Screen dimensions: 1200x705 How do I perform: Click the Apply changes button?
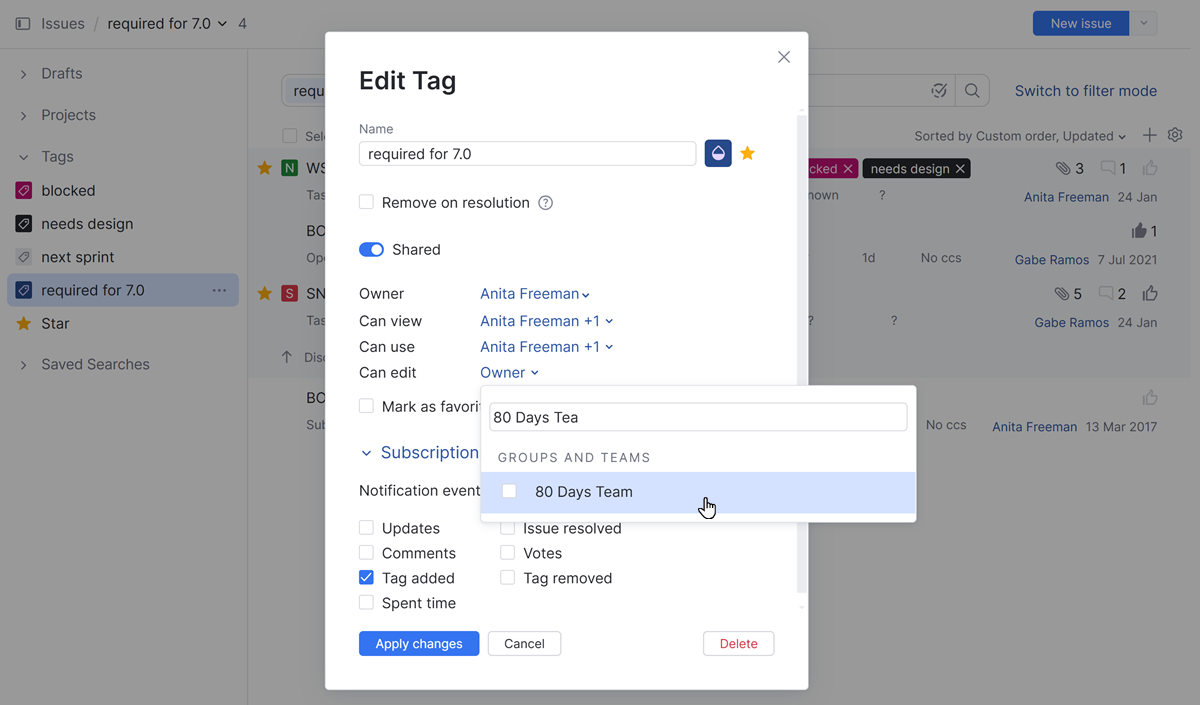point(418,644)
